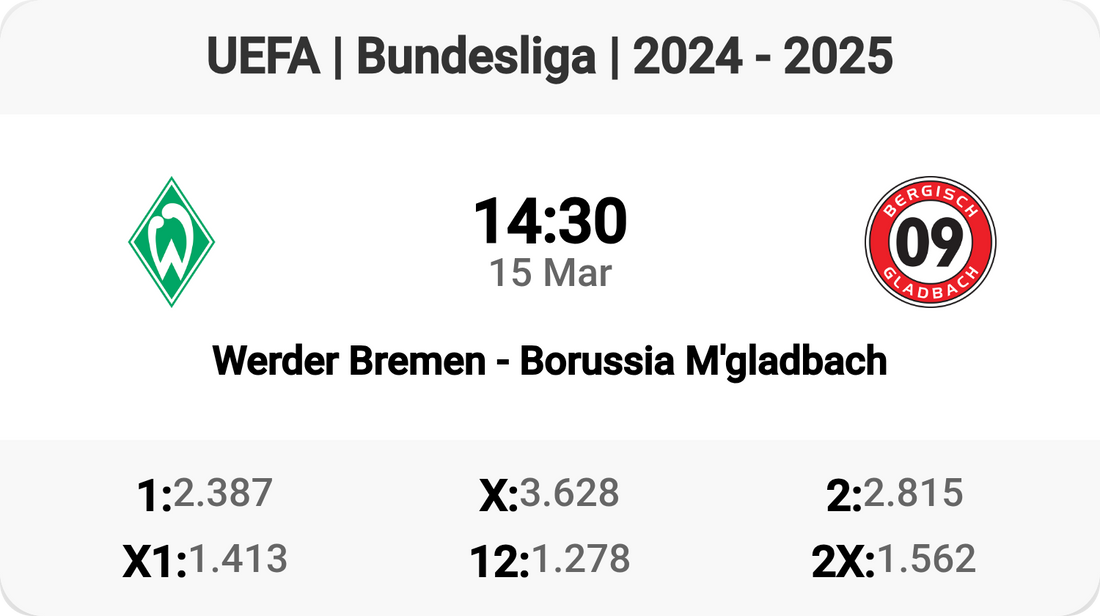Click the bold "1:" outcome label
The width and height of the screenshot is (1100, 616).
coord(152,496)
